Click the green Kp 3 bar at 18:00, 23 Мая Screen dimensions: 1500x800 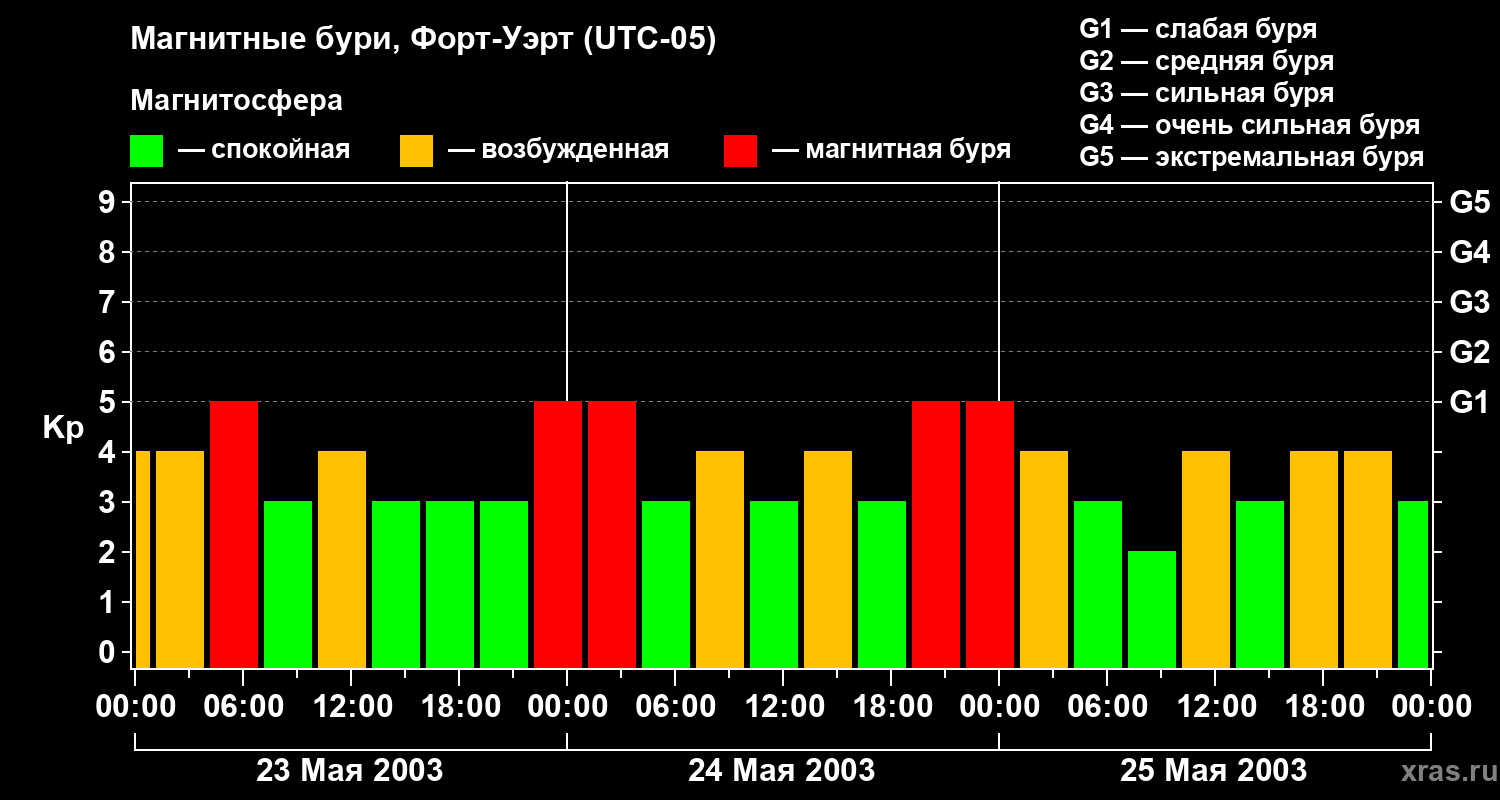point(450,584)
